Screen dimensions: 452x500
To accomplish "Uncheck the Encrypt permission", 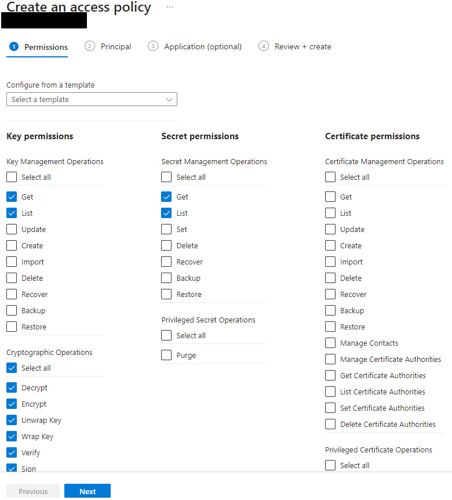I will (12, 404).
